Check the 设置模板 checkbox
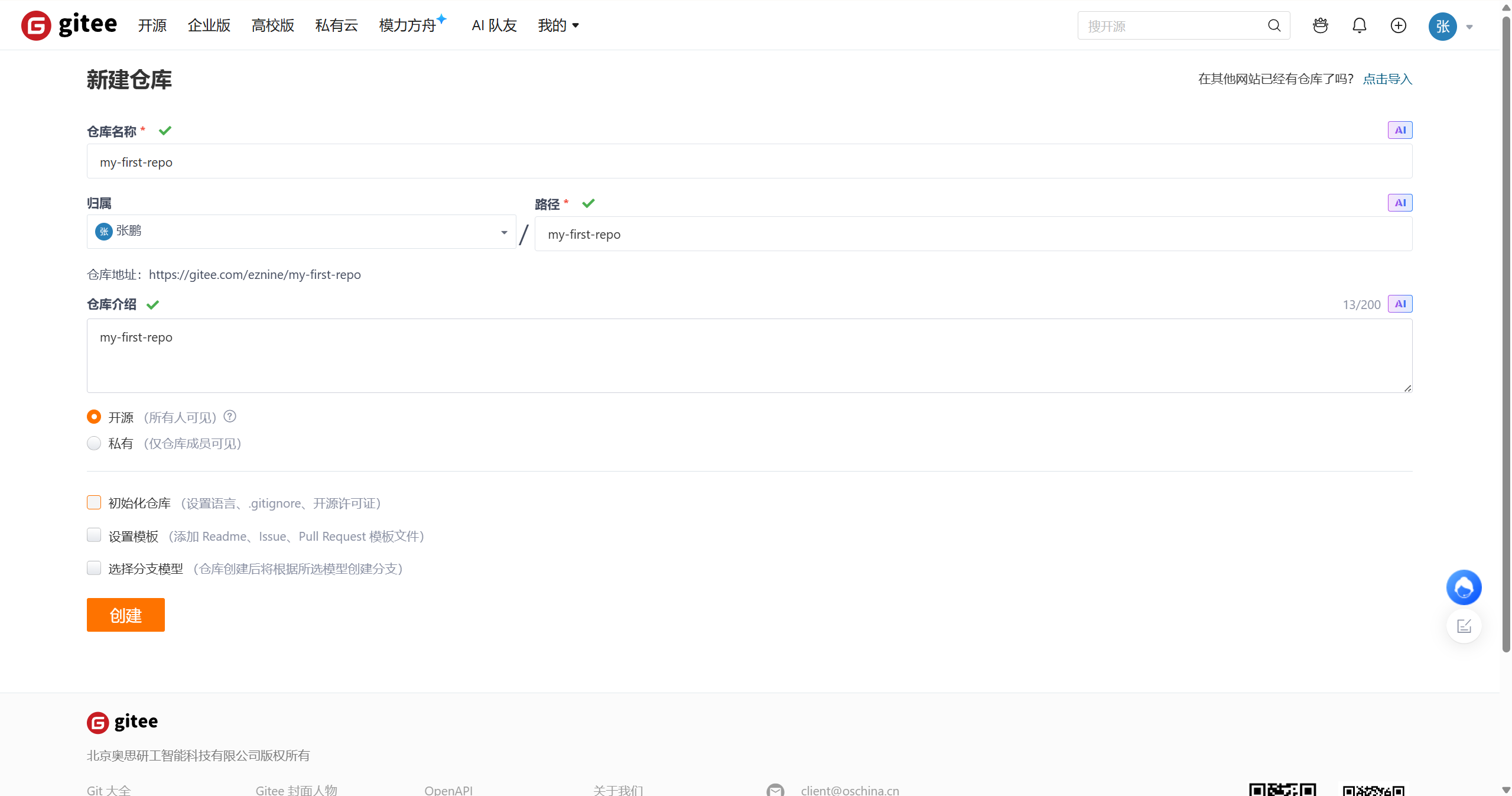 click(x=94, y=535)
